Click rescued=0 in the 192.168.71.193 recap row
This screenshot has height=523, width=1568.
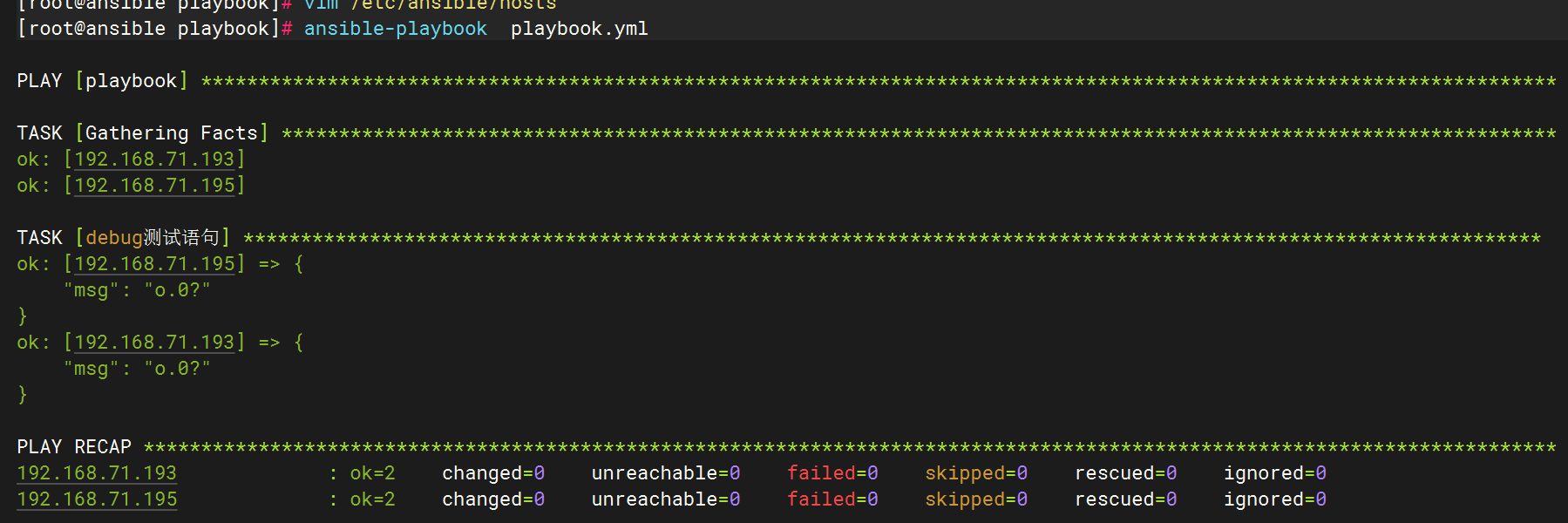point(1126,473)
